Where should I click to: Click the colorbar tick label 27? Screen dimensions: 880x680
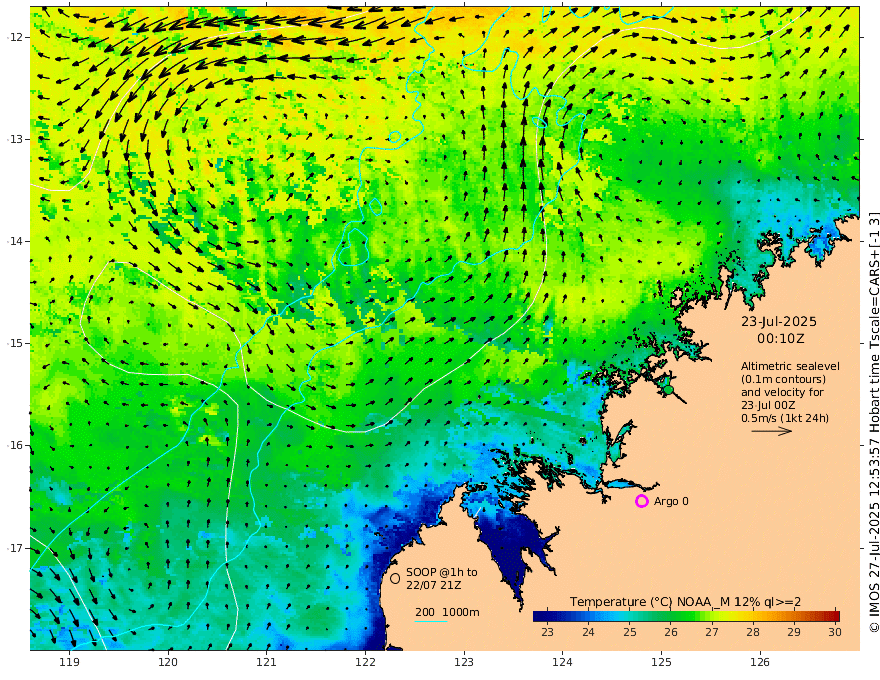coord(712,632)
